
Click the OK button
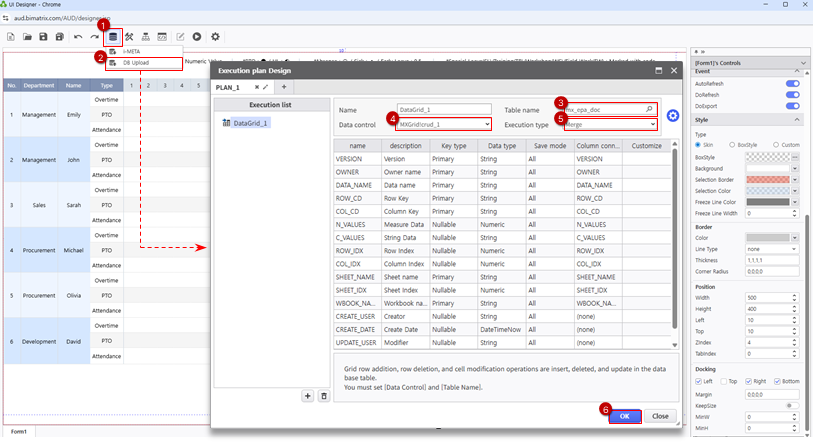[x=624, y=415]
